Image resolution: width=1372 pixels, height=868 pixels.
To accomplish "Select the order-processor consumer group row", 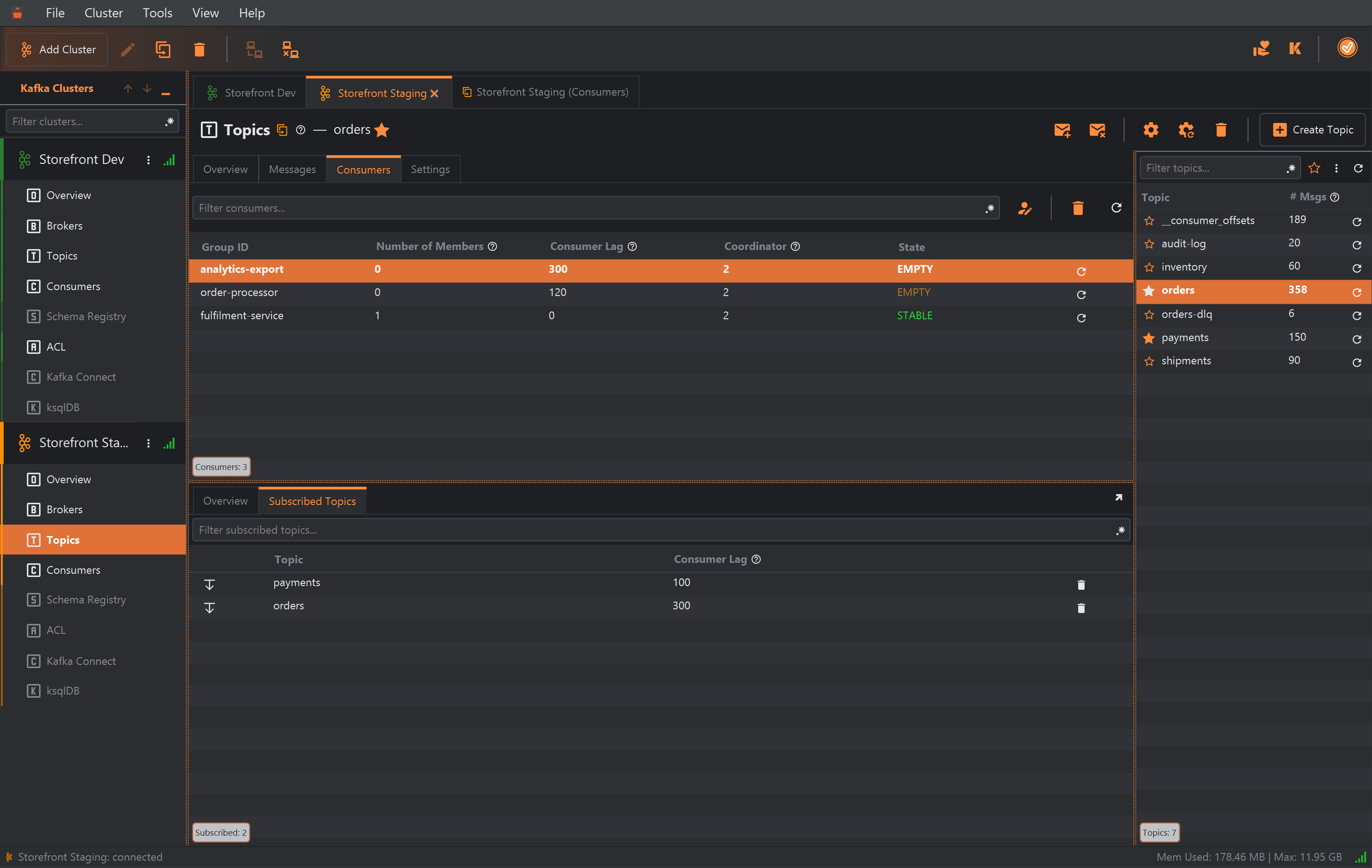I will 661,292.
